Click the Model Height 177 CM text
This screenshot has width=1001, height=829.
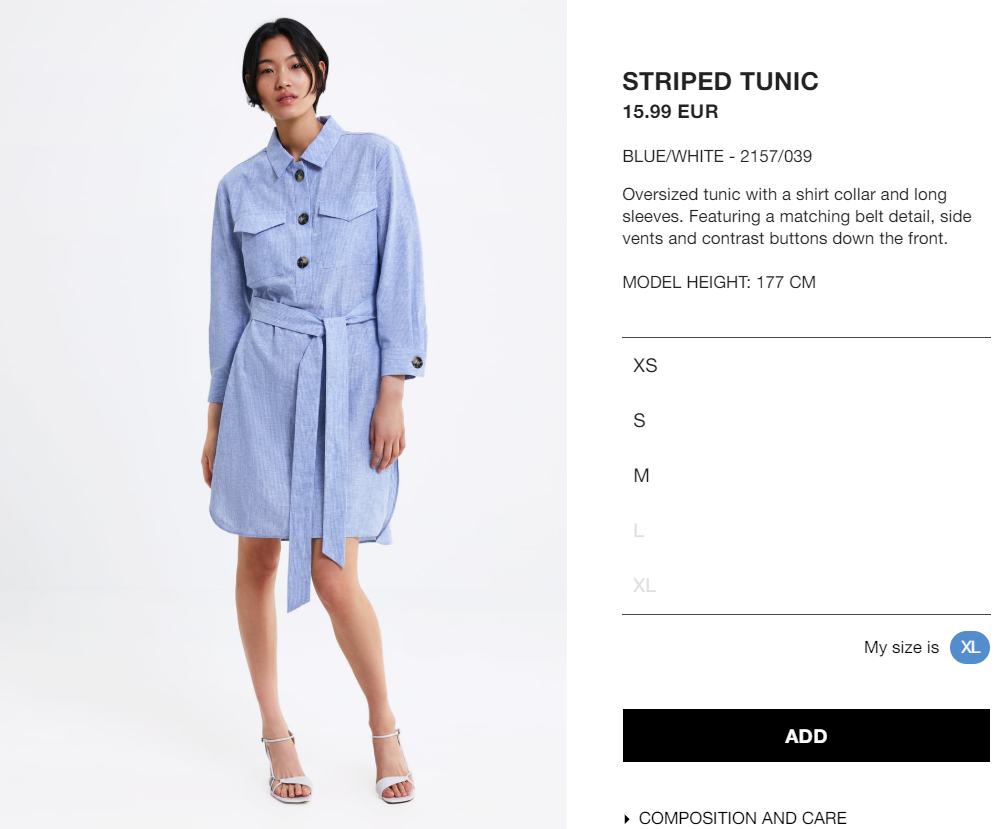[x=719, y=282]
